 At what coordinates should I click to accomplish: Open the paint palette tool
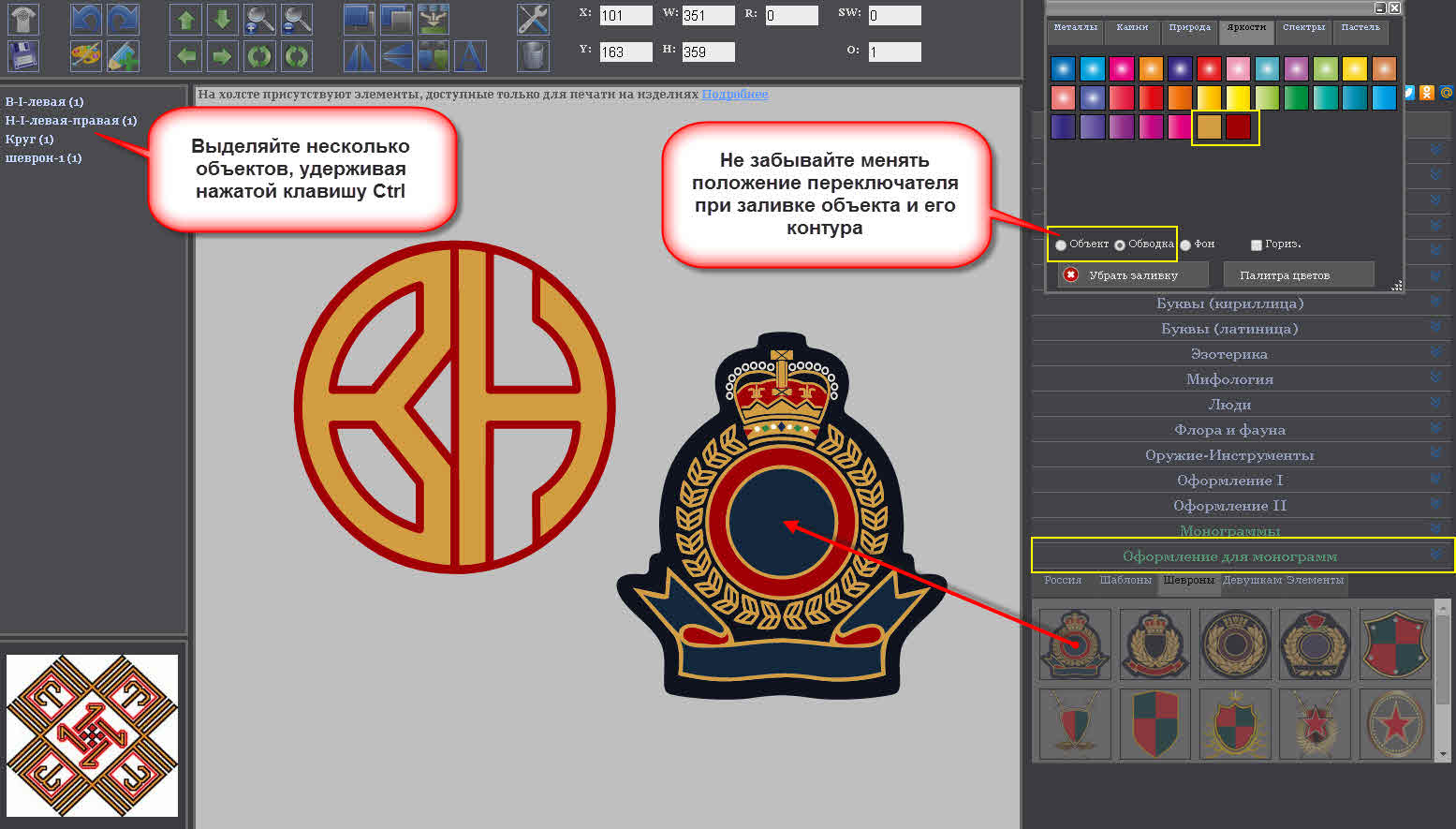86,56
